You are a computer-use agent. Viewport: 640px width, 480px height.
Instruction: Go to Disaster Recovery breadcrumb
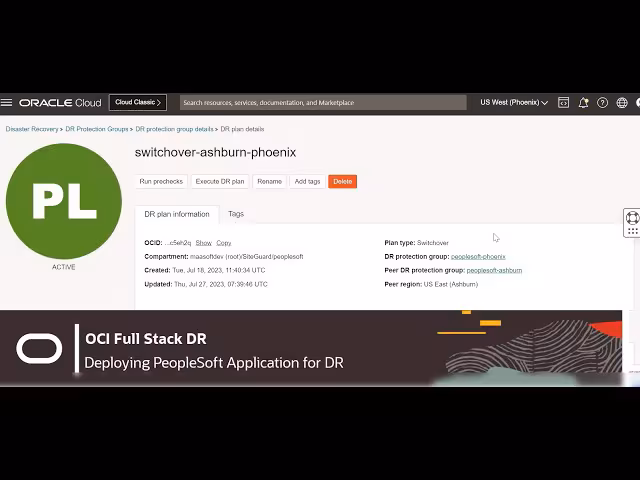(x=32, y=129)
